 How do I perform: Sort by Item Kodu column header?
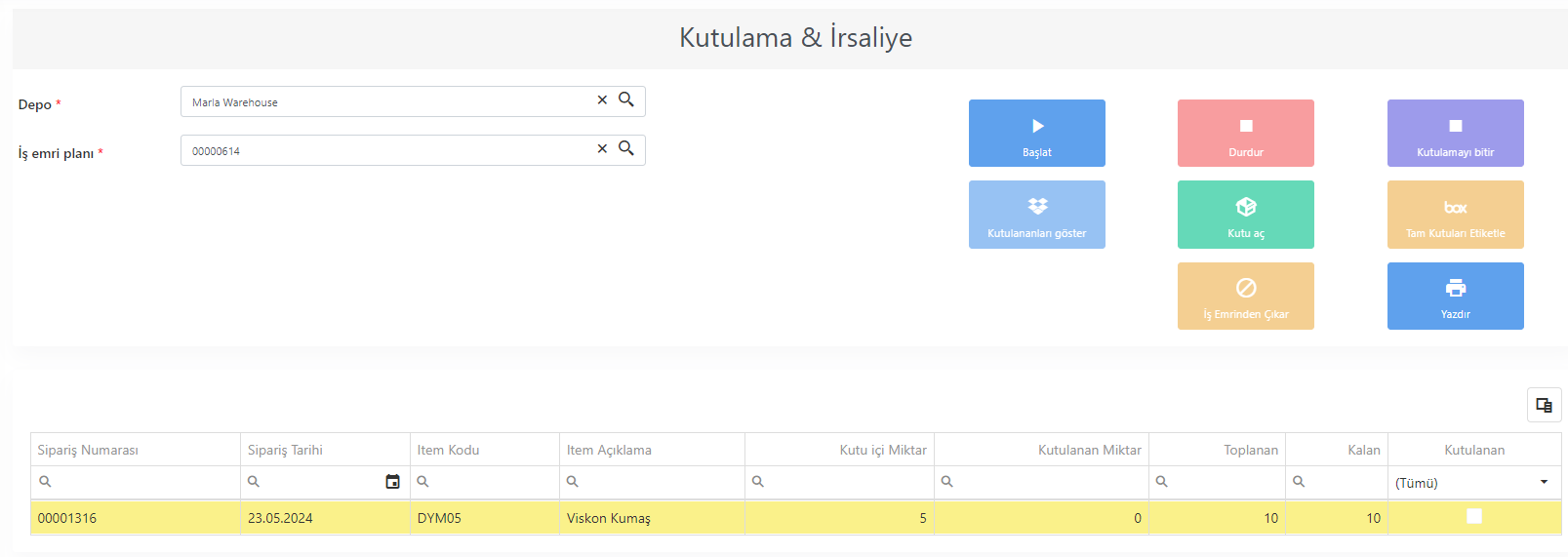tap(485, 450)
